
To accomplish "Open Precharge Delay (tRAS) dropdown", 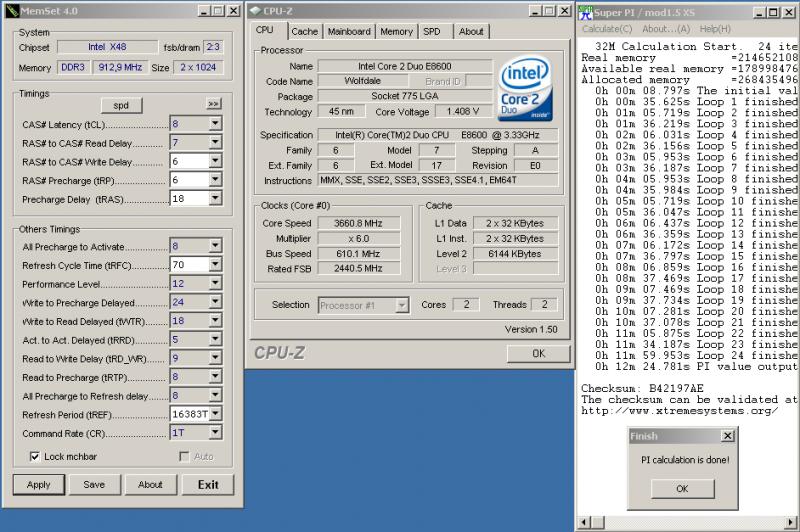I will (x=215, y=198).
